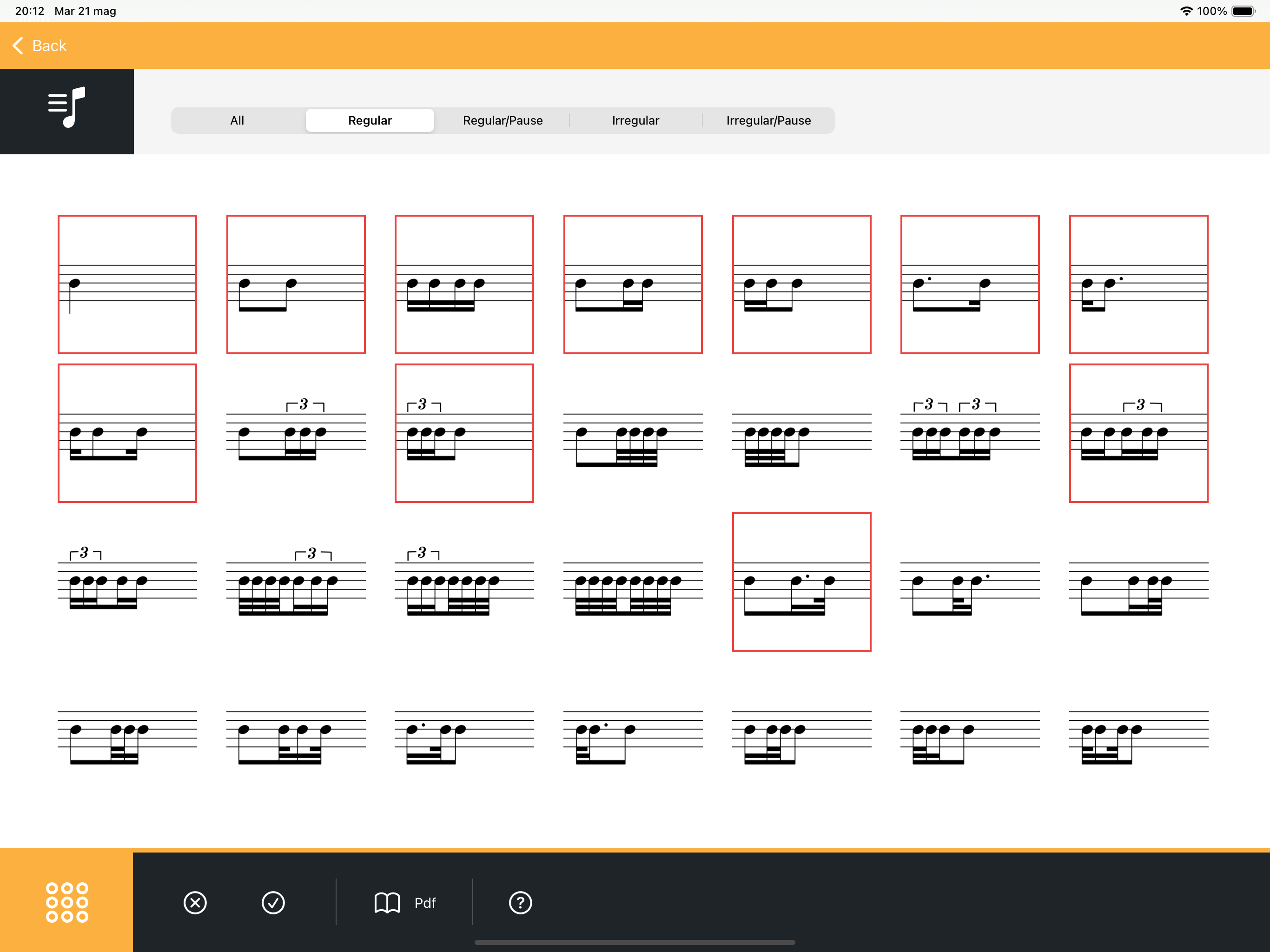The width and height of the screenshot is (1270, 952).
Task: Tap the battery indicator in status bar
Action: [1244, 11]
